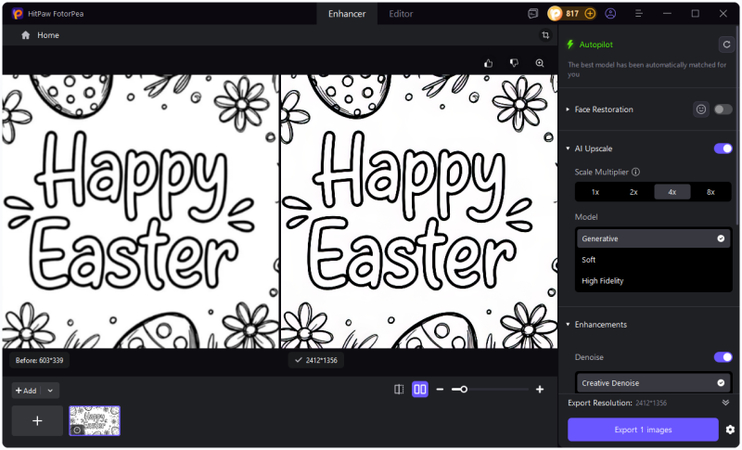The height and width of the screenshot is (450, 742).
Task: Toggle Face Restoration switch
Action: [723, 109]
